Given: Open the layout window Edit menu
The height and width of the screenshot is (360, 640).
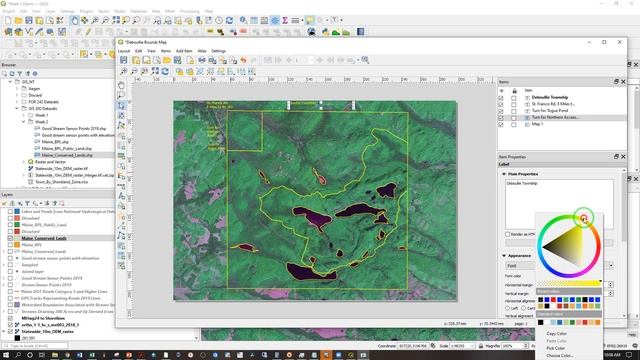Looking at the screenshot, I should click(x=138, y=51).
